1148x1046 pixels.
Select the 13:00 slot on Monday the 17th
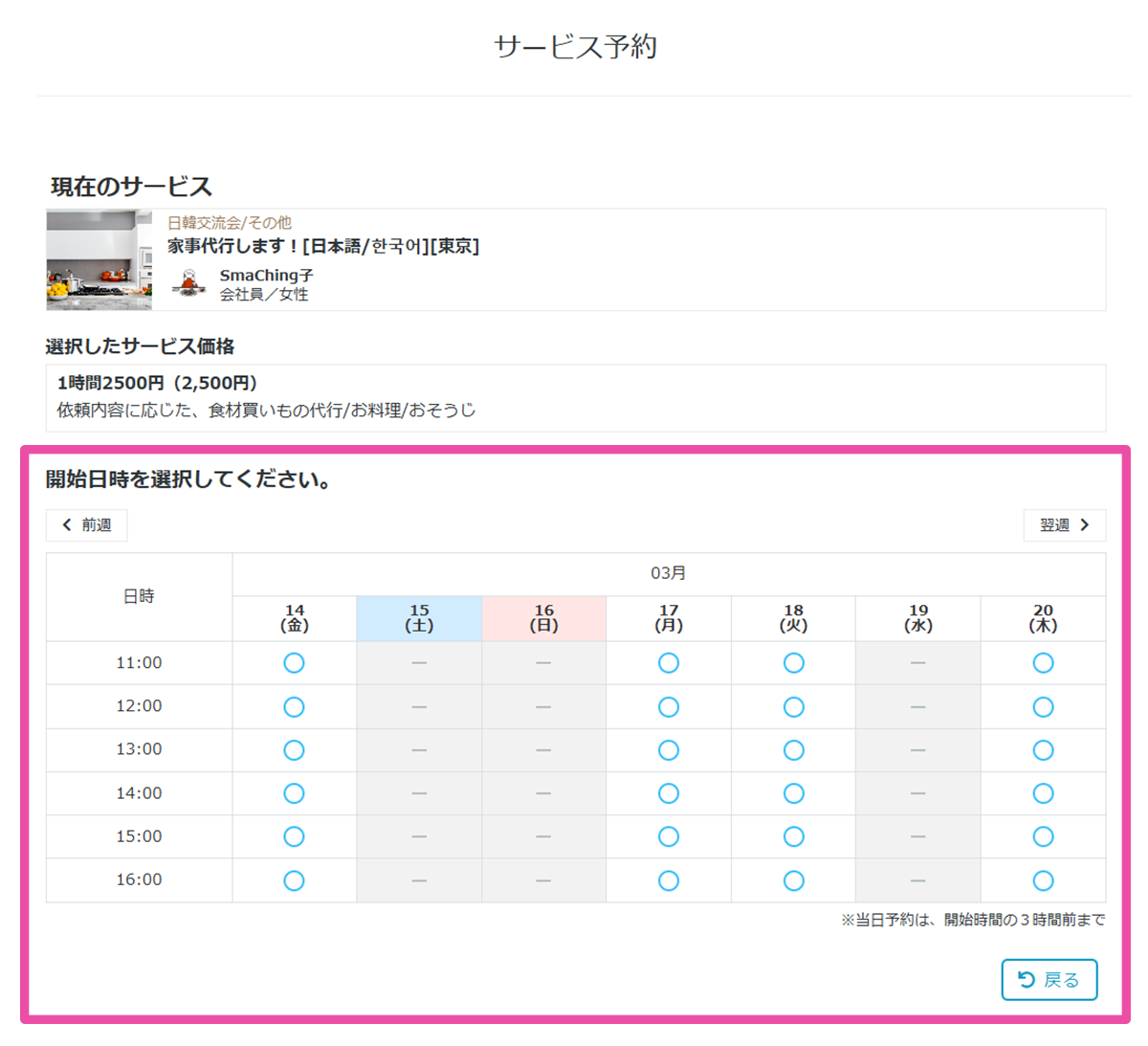tap(669, 750)
